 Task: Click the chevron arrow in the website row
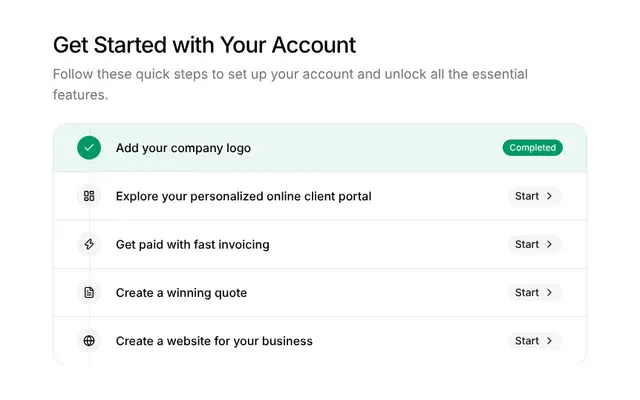[549, 340]
